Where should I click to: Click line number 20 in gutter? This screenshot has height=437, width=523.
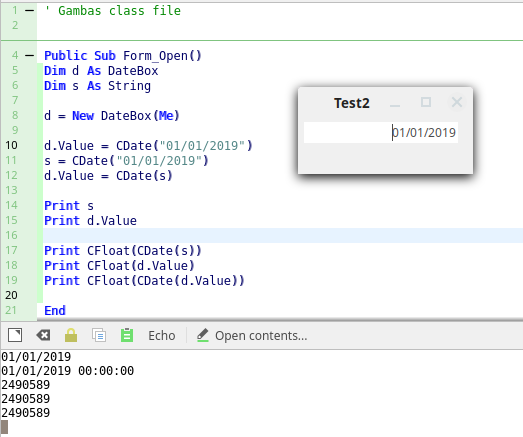11,295
